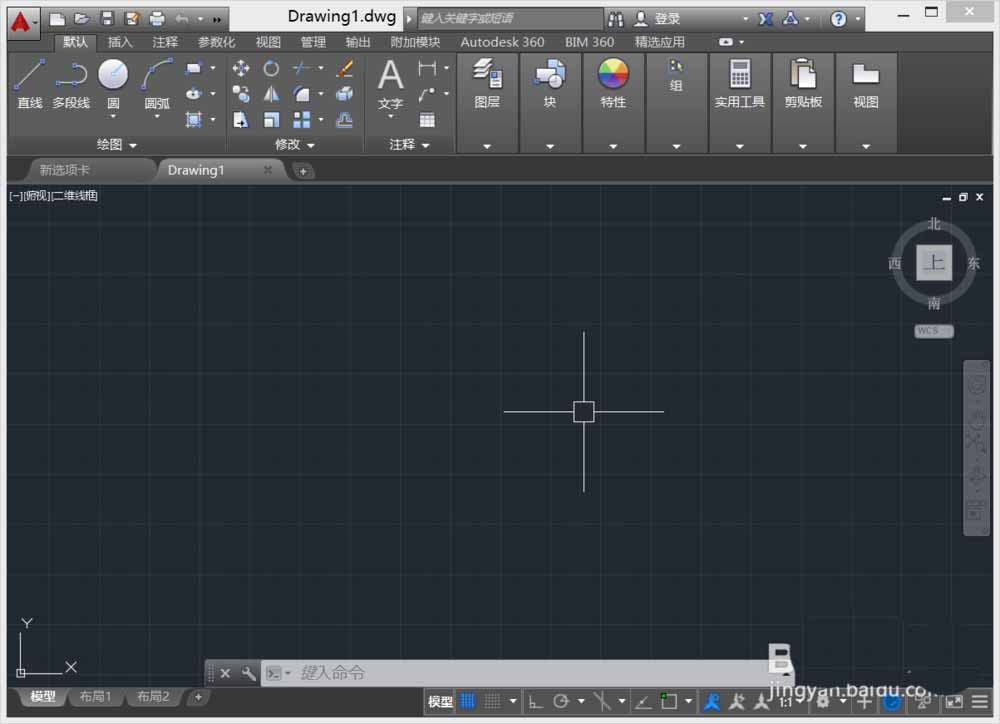Activate the Stretch tool
Screen dimensions: 1000x724
[240, 119]
